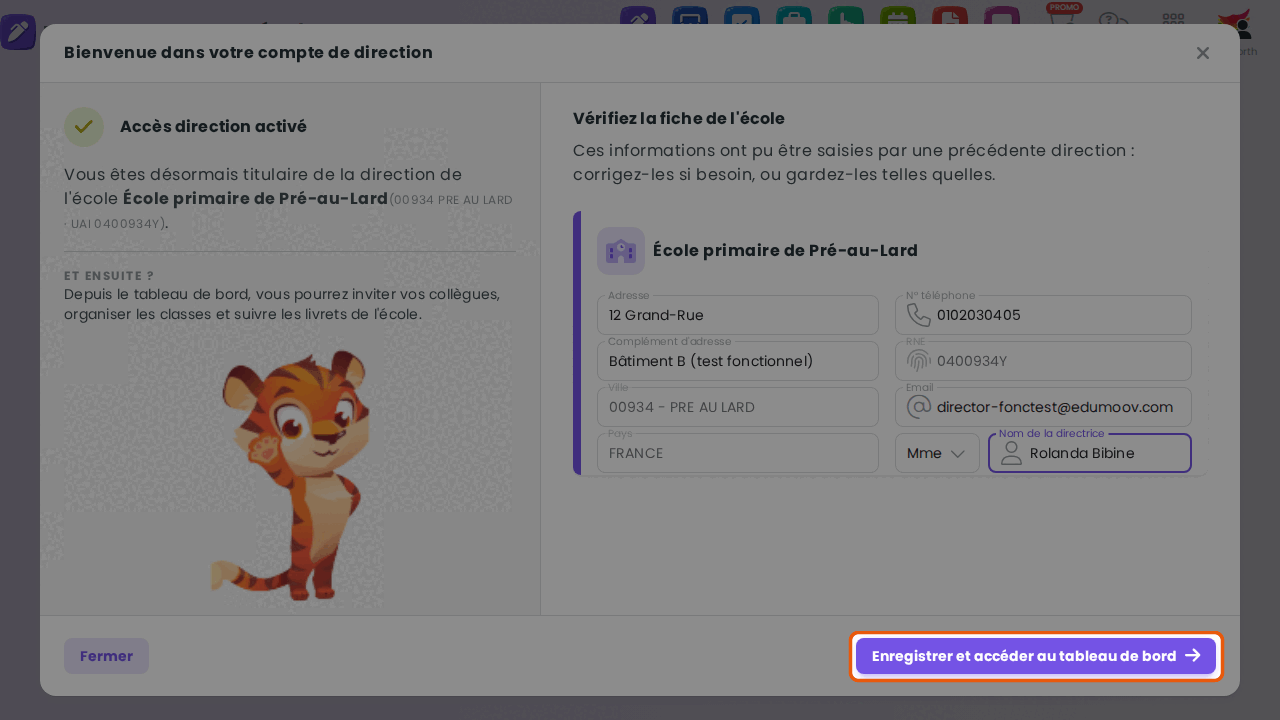Click the person icon in directrice field
This screenshot has height=720, width=1280.
pyautogui.click(x=1011, y=453)
